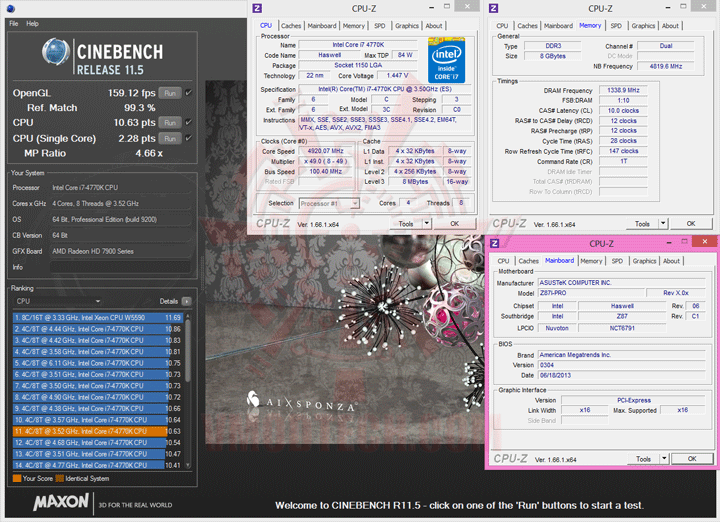
Task: Close the Mainboard CPU-Z window
Action: pyautogui.click(x=704, y=241)
